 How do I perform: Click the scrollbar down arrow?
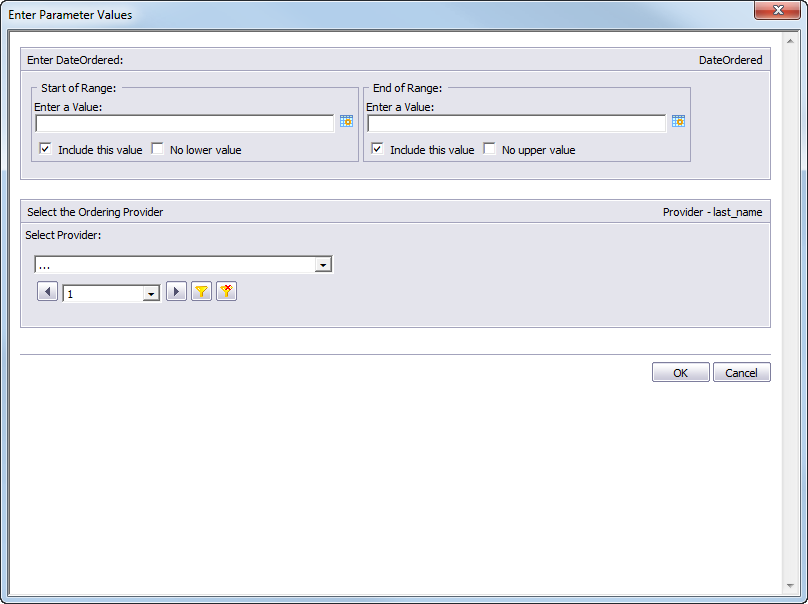click(790, 586)
